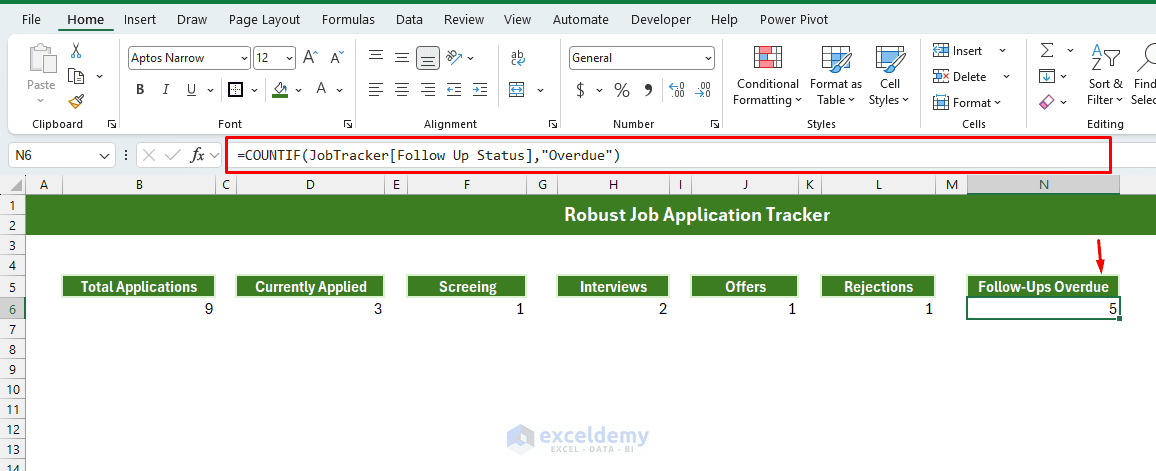
Task: Open Cell Styles gallery
Action: pyautogui.click(x=889, y=76)
